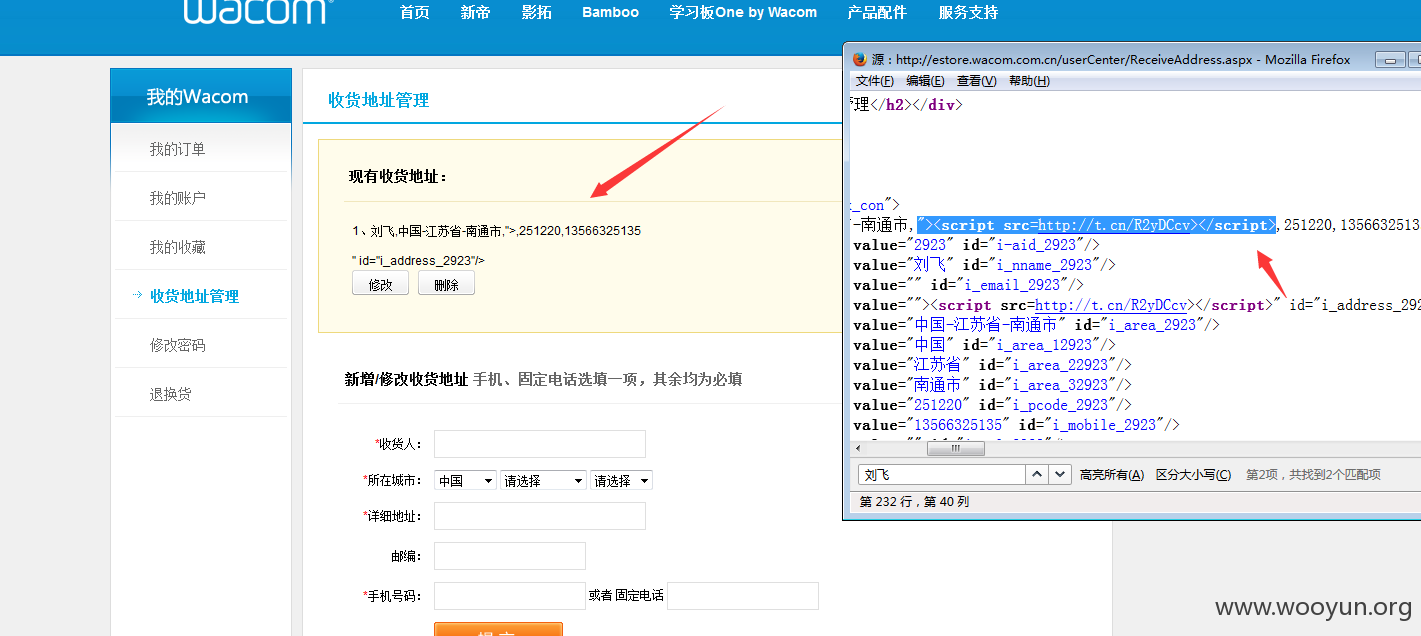Open the province 请选择 dropdown
The height and width of the screenshot is (636, 1421).
pyautogui.click(x=543, y=481)
